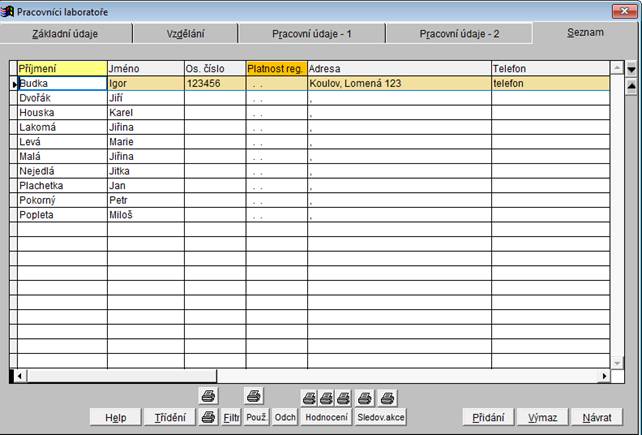The height and width of the screenshot is (435, 642).
Task: Select the Příjmení column header
Action: [x=61, y=67]
